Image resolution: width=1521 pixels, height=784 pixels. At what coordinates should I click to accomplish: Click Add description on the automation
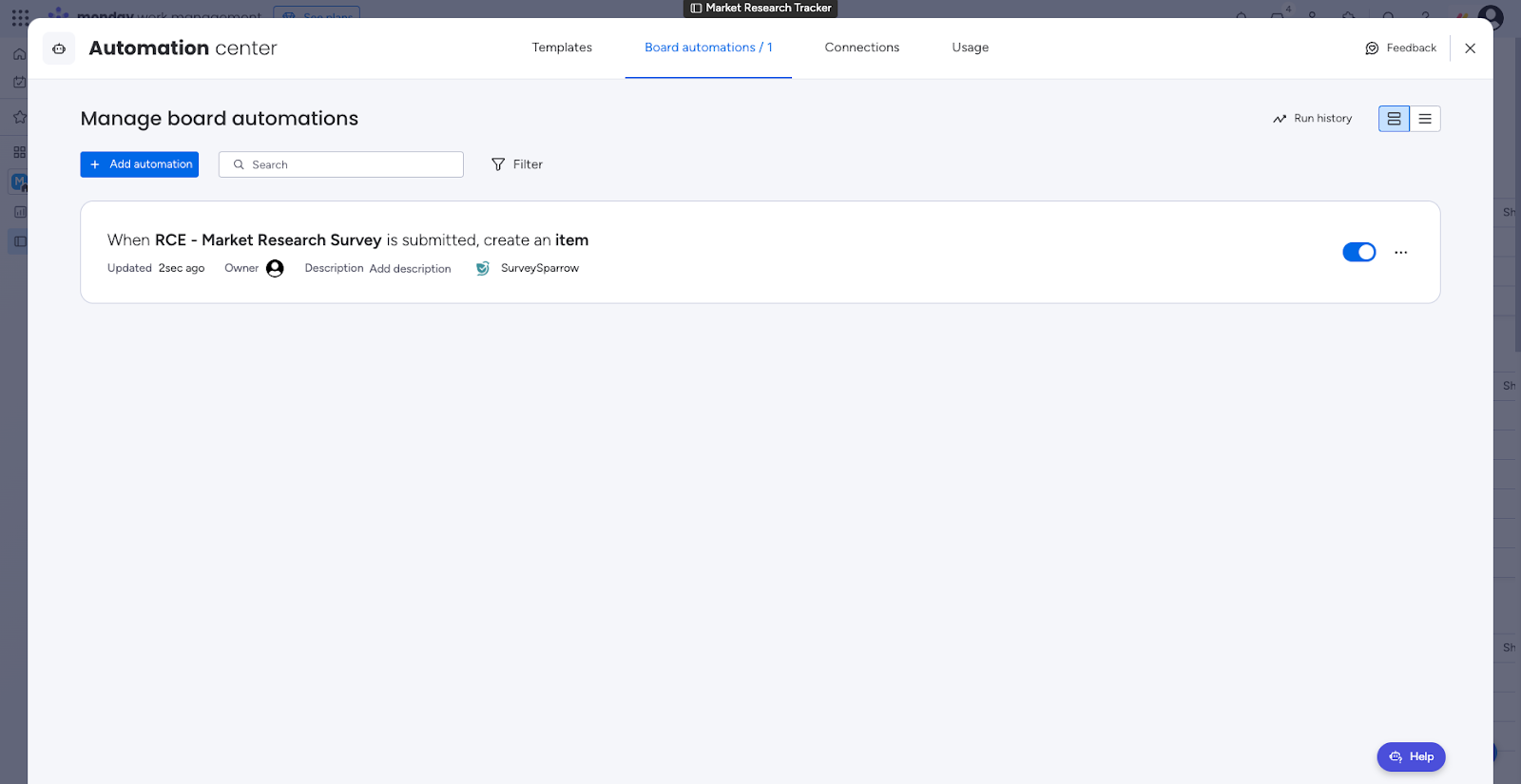pyautogui.click(x=410, y=269)
